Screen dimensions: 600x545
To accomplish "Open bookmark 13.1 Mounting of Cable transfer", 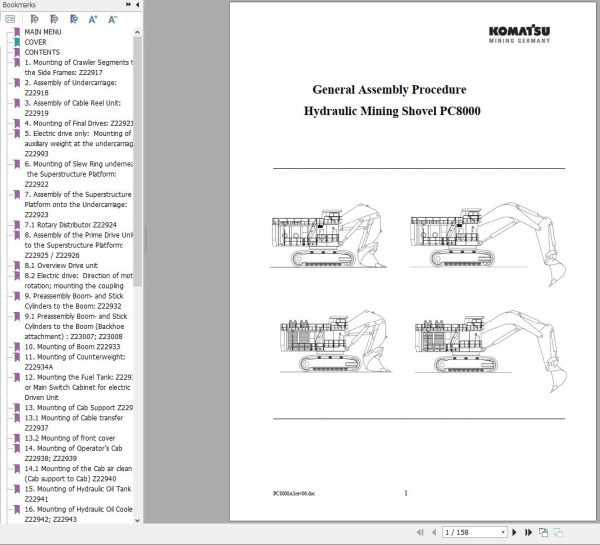I will [x=74, y=423].
